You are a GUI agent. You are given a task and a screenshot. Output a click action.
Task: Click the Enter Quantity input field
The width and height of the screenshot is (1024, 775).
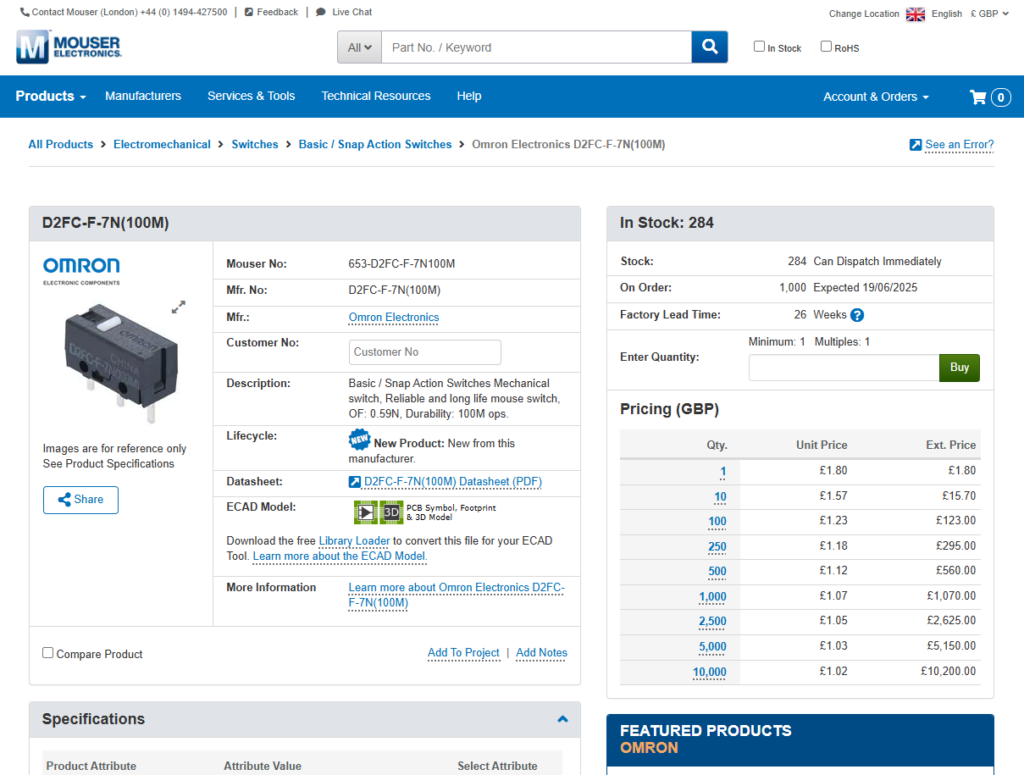(x=843, y=368)
